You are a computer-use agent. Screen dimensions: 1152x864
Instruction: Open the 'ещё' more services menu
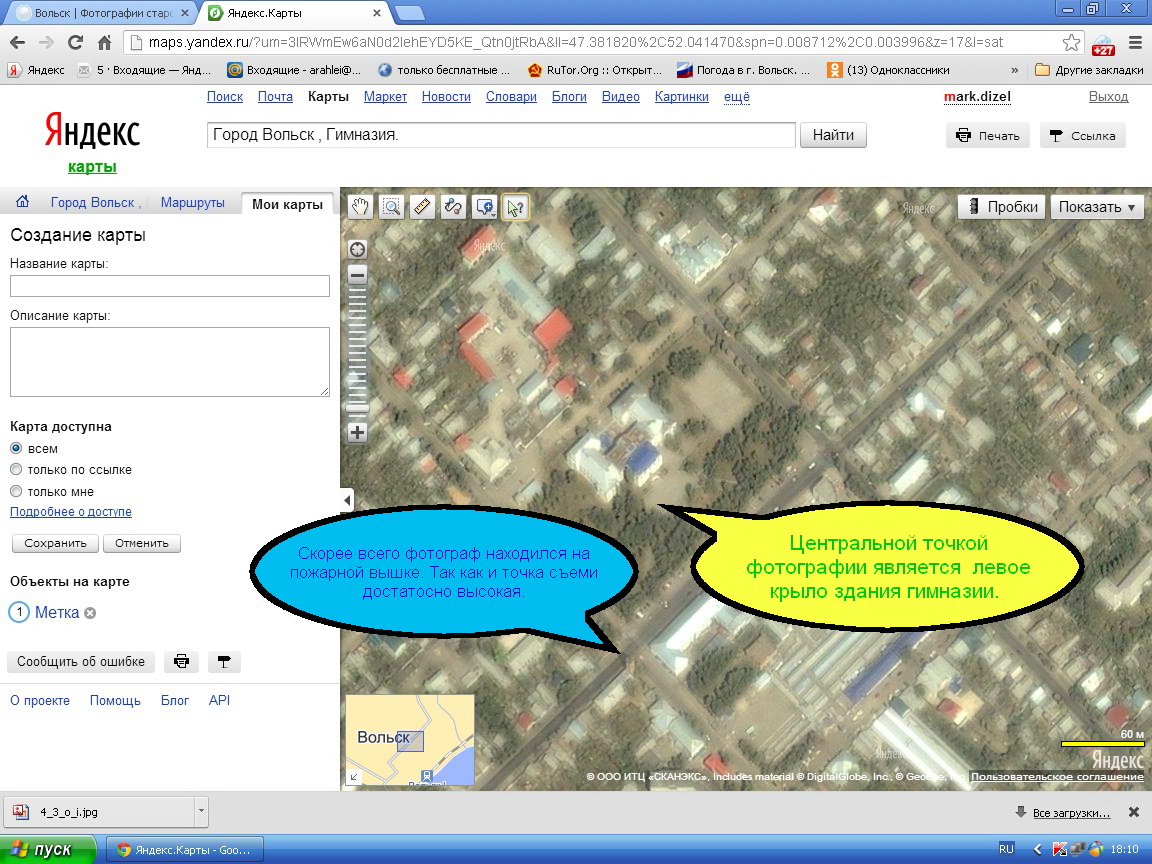tap(736, 97)
